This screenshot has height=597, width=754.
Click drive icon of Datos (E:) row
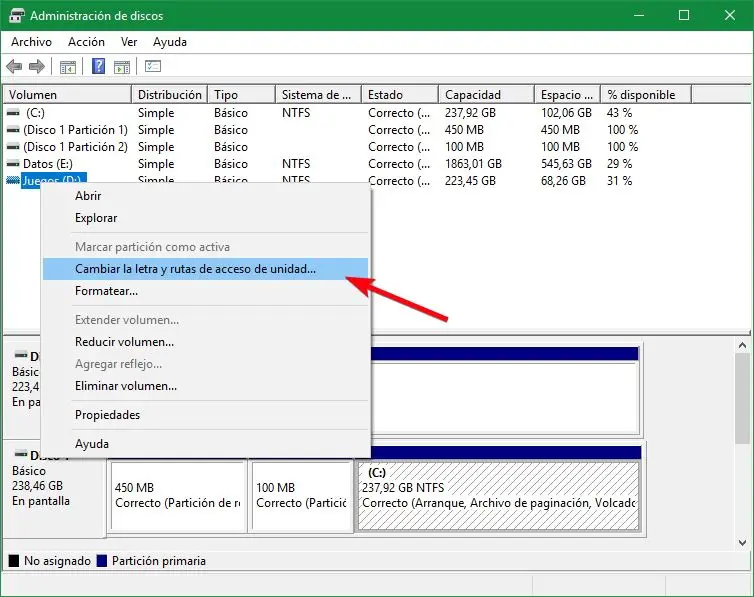pyautogui.click(x=13, y=164)
